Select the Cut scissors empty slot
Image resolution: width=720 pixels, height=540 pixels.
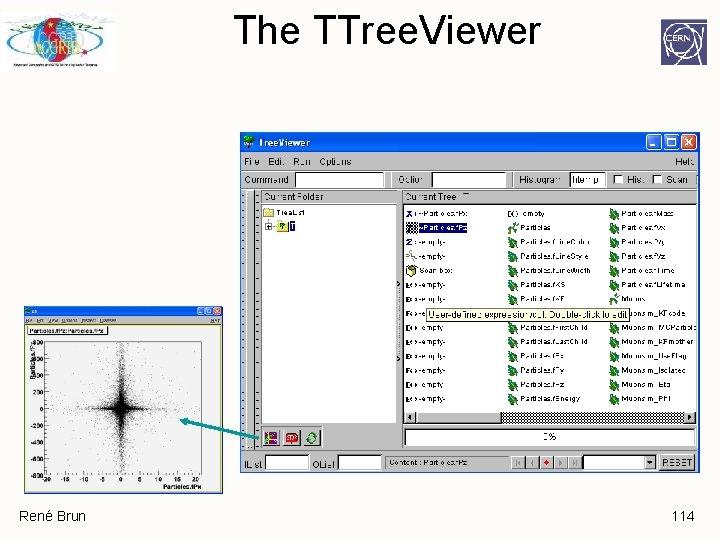click(426, 256)
